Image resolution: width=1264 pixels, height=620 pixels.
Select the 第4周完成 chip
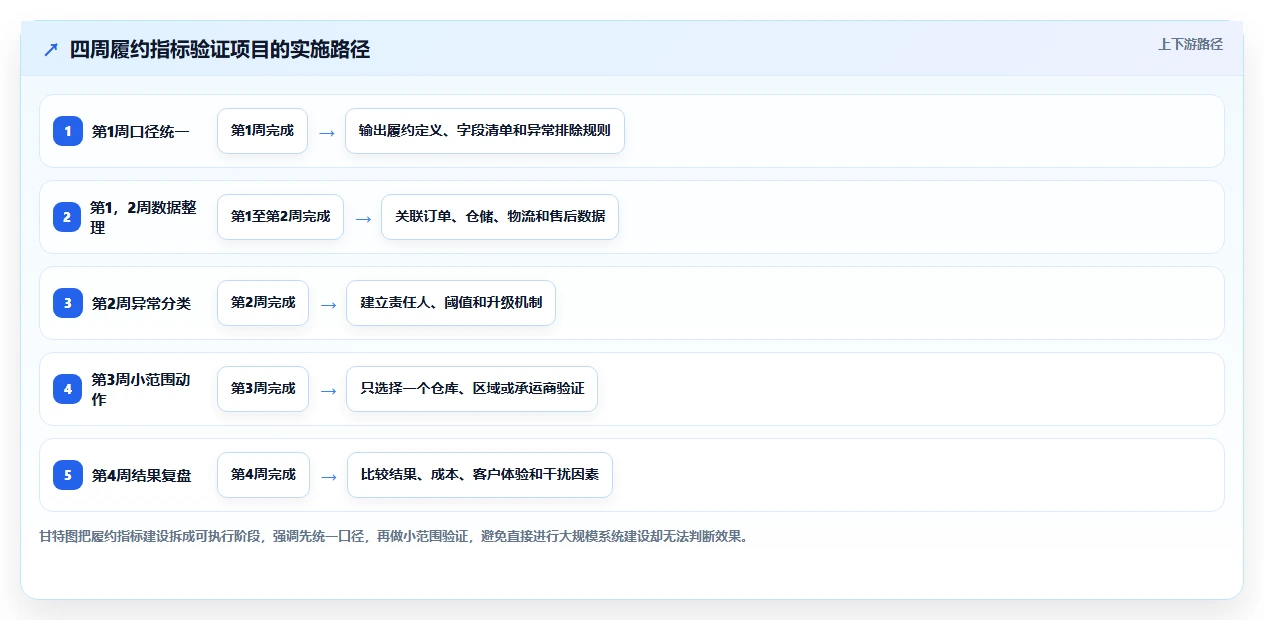(263, 475)
